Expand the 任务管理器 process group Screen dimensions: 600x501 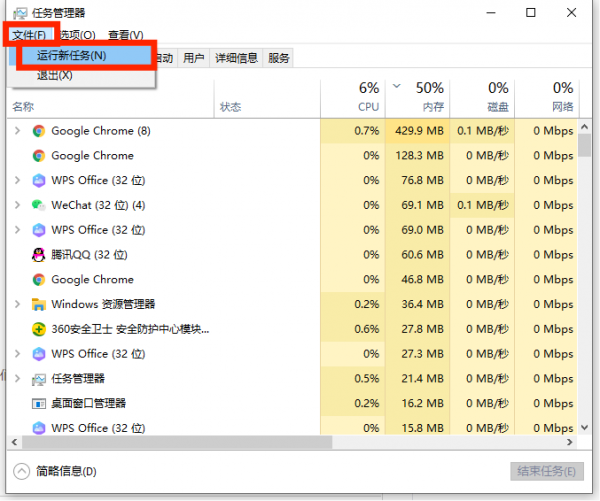tap(17, 379)
